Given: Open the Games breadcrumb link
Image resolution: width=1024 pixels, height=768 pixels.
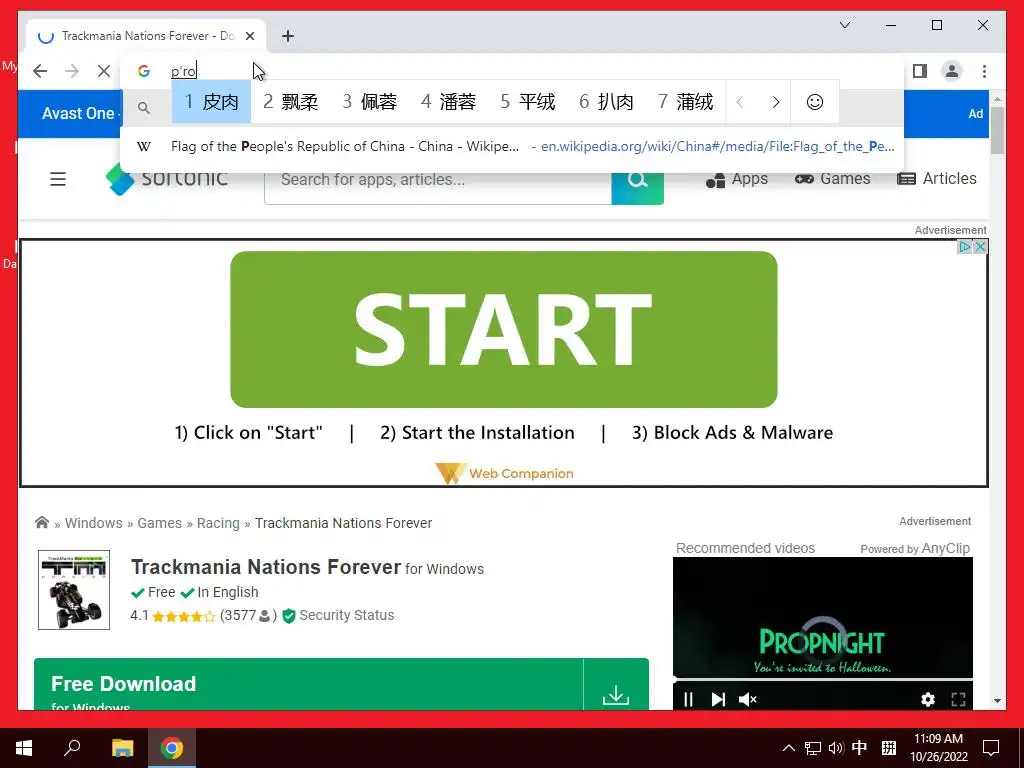Looking at the screenshot, I should click(x=159, y=523).
